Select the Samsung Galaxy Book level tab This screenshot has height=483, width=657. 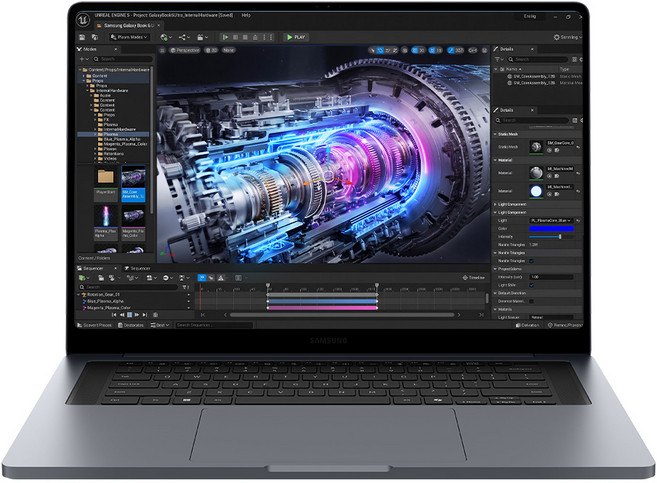[x=128, y=26]
